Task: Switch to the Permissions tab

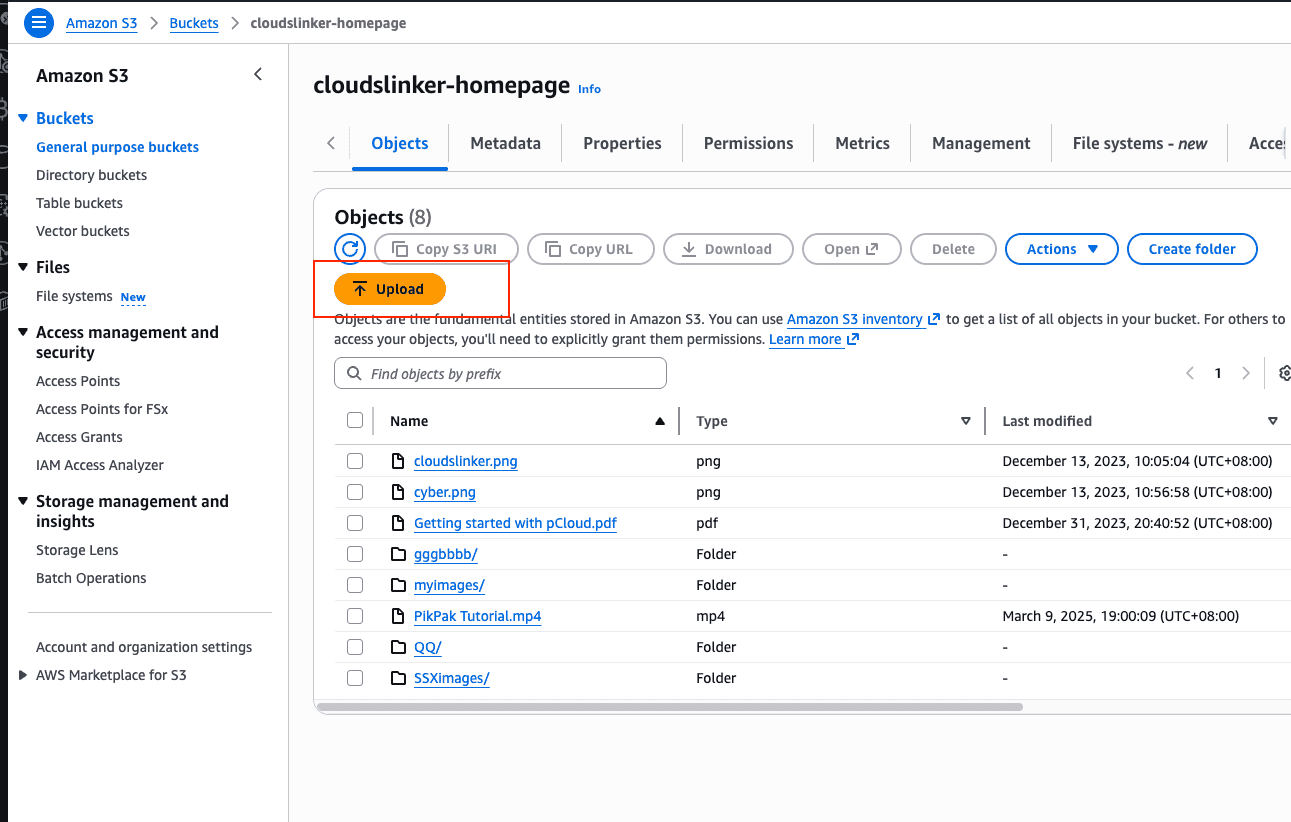Action: (x=747, y=143)
